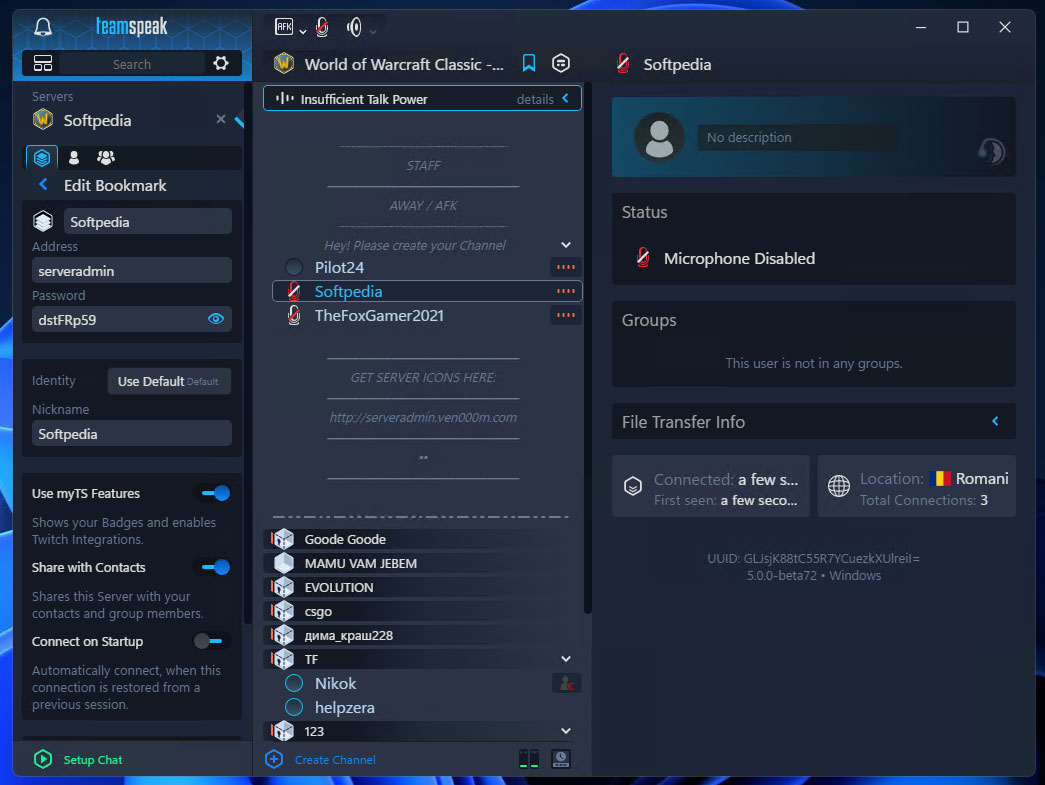Click the orange dots next to Softpedia user
This screenshot has height=785, width=1045.
point(566,291)
